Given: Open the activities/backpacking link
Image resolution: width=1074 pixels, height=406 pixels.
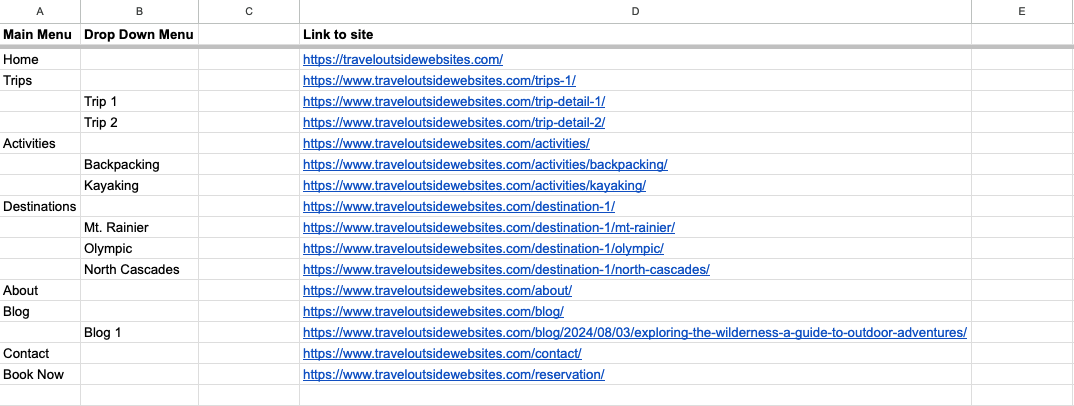Looking at the screenshot, I should 485,164.
